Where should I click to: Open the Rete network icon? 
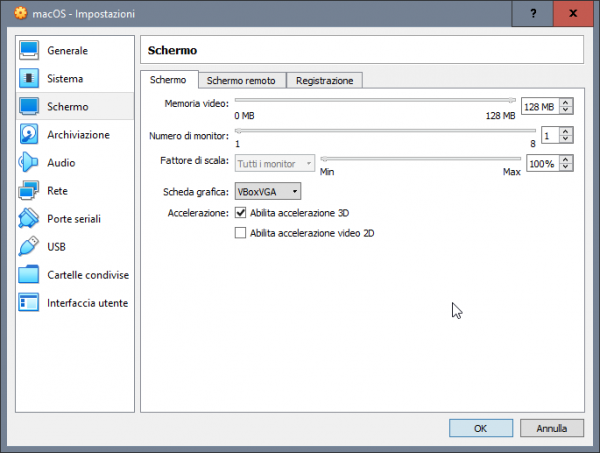(x=29, y=190)
